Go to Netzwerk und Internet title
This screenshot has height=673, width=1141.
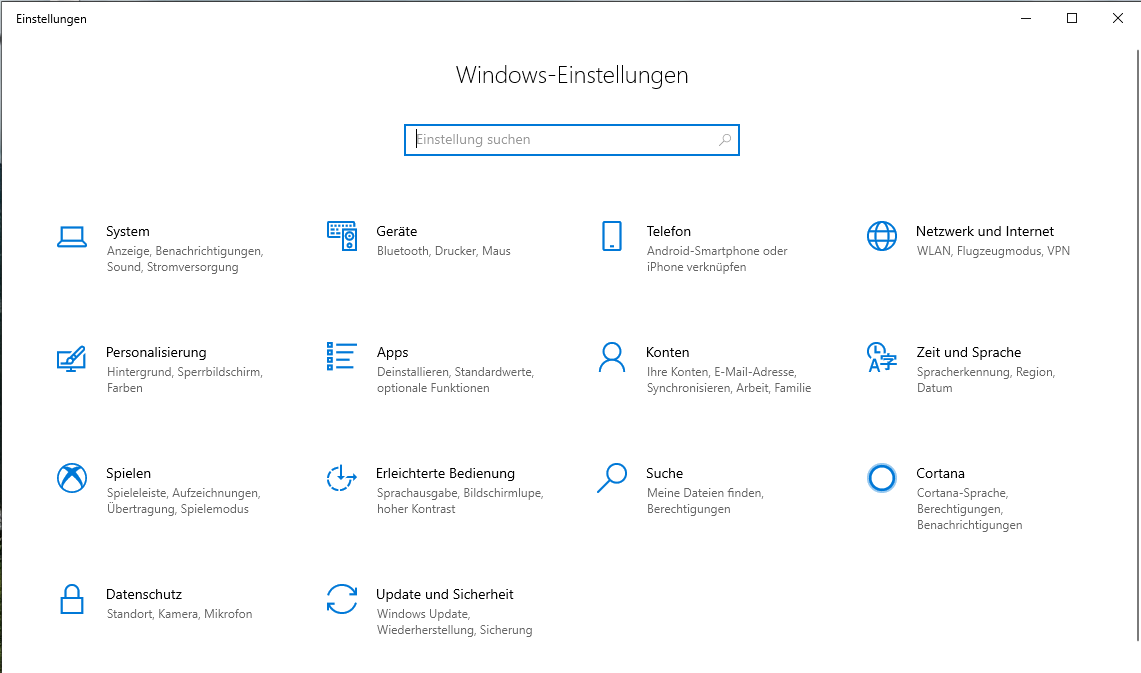coord(985,231)
